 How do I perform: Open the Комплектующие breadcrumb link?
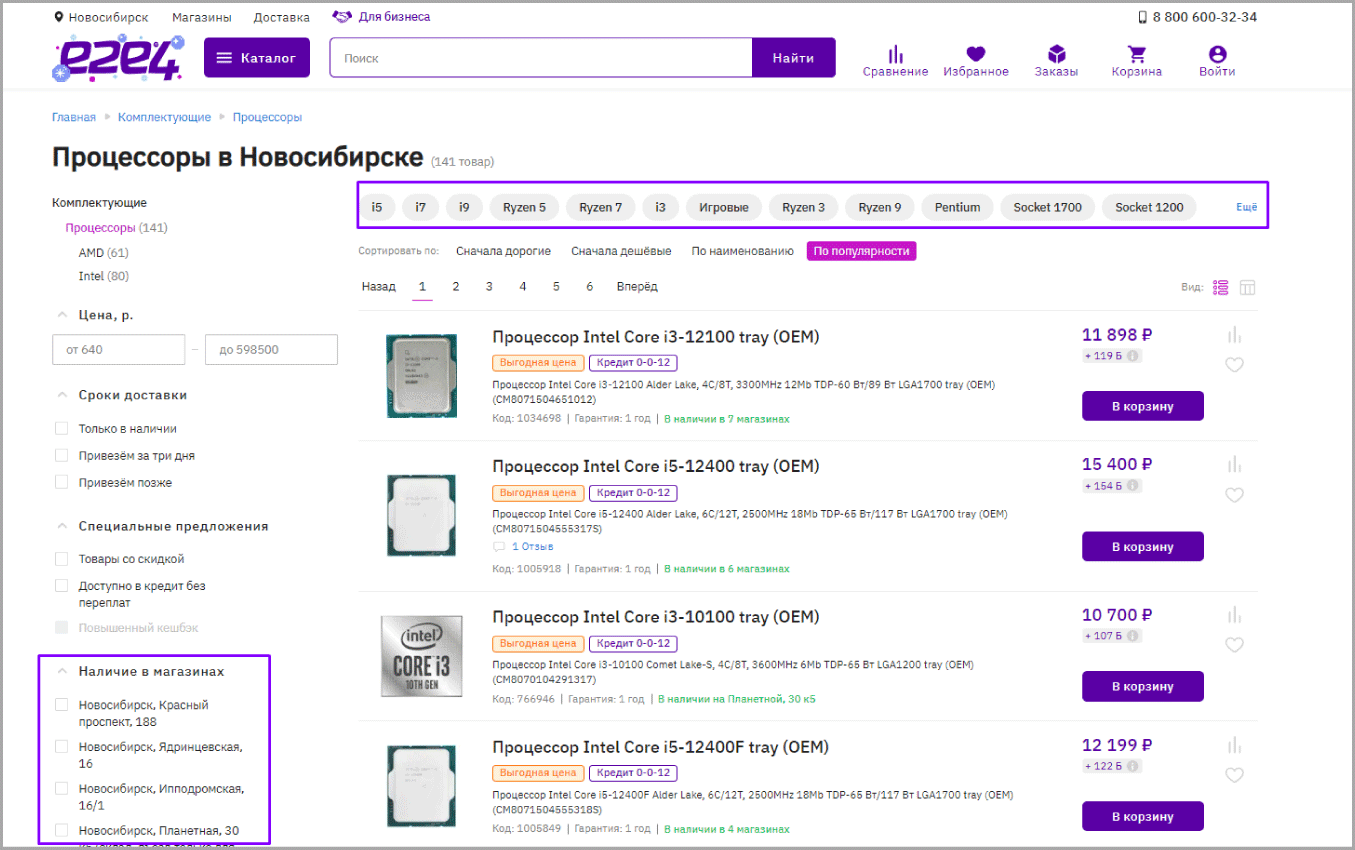pos(164,117)
